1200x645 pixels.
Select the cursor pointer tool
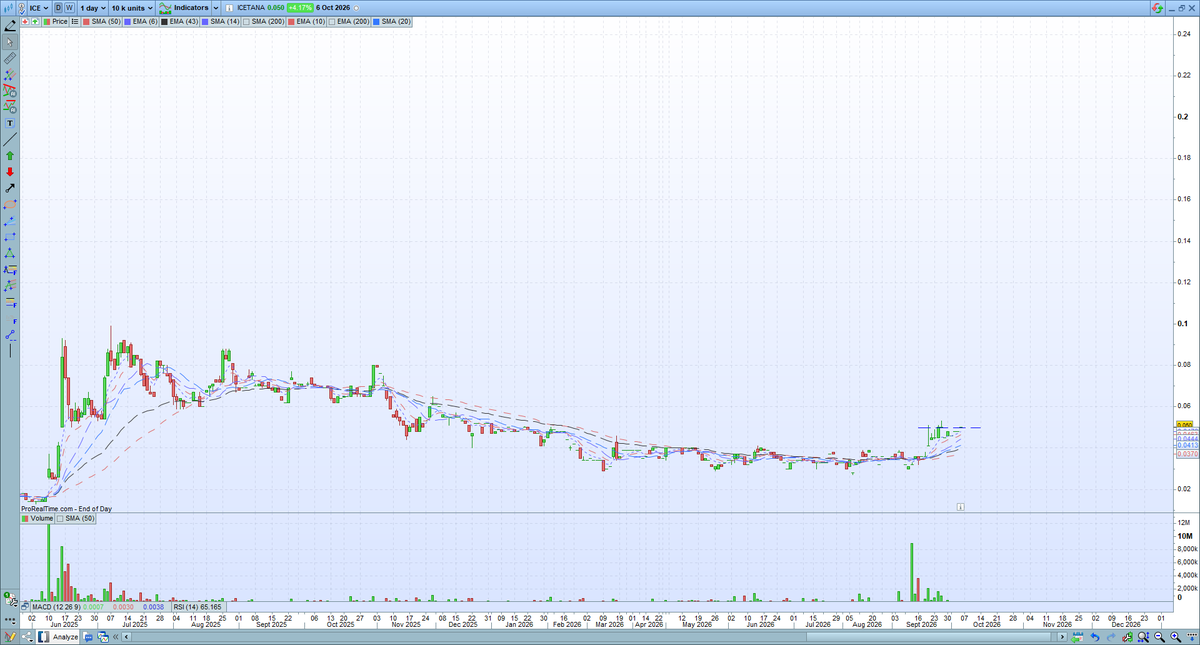point(10,42)
